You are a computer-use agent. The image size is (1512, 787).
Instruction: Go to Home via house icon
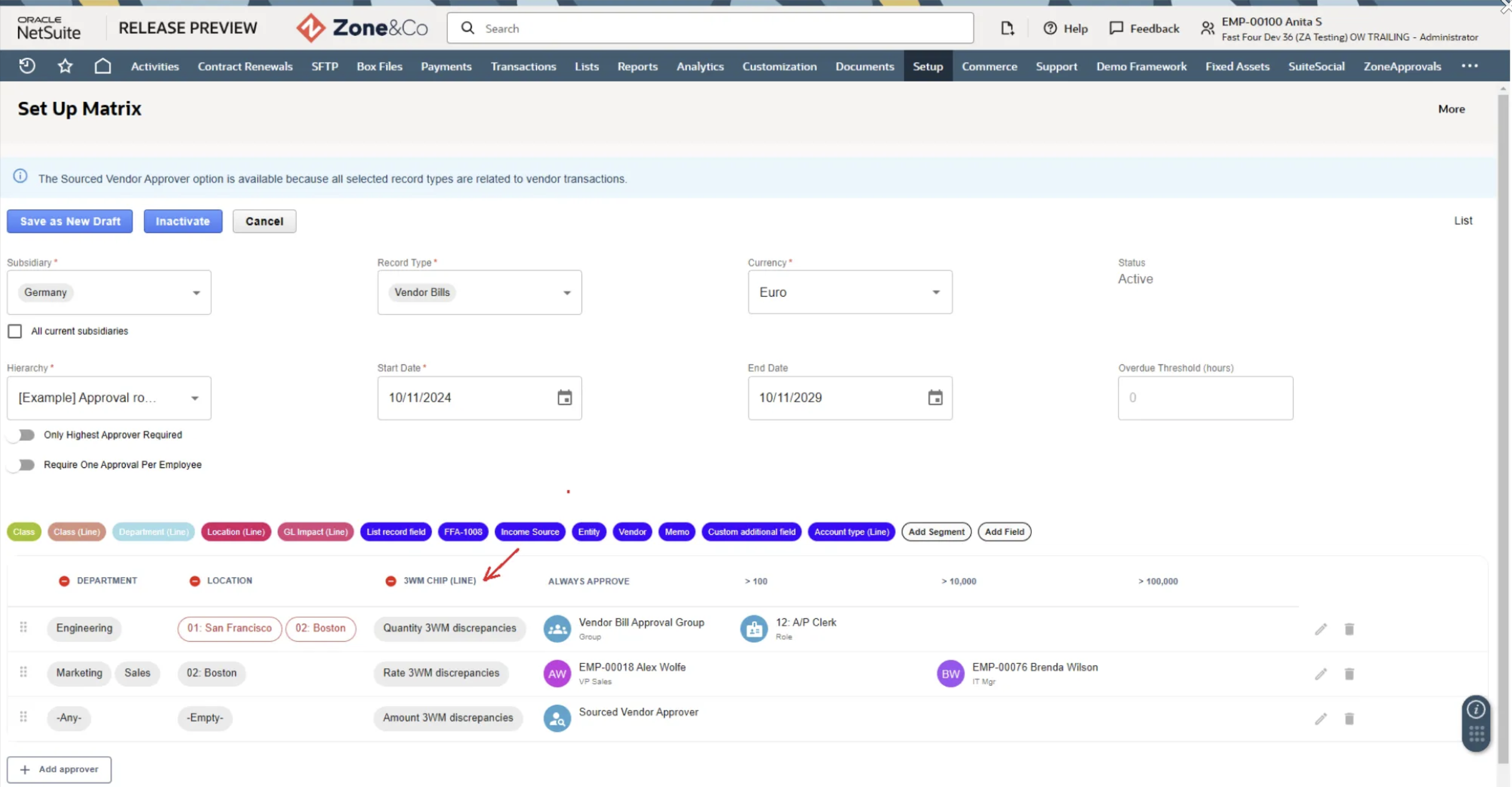(103, 66)
